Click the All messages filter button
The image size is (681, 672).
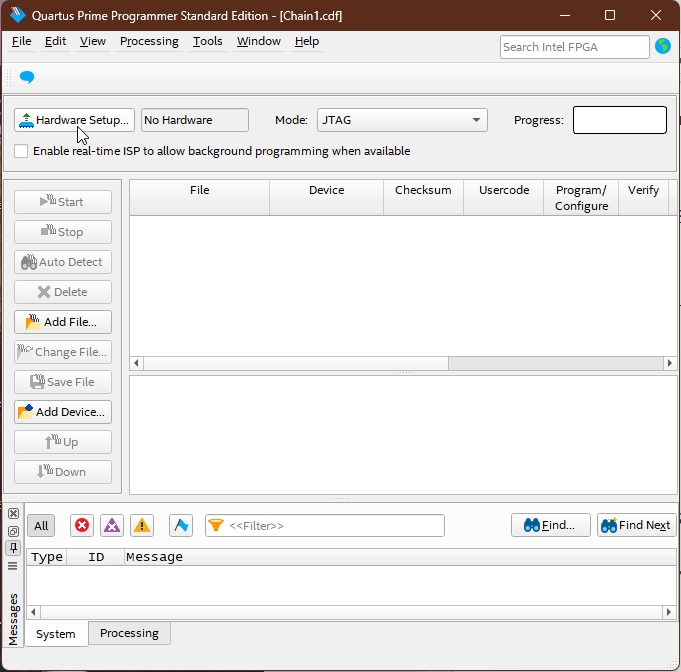click(41, 526)
